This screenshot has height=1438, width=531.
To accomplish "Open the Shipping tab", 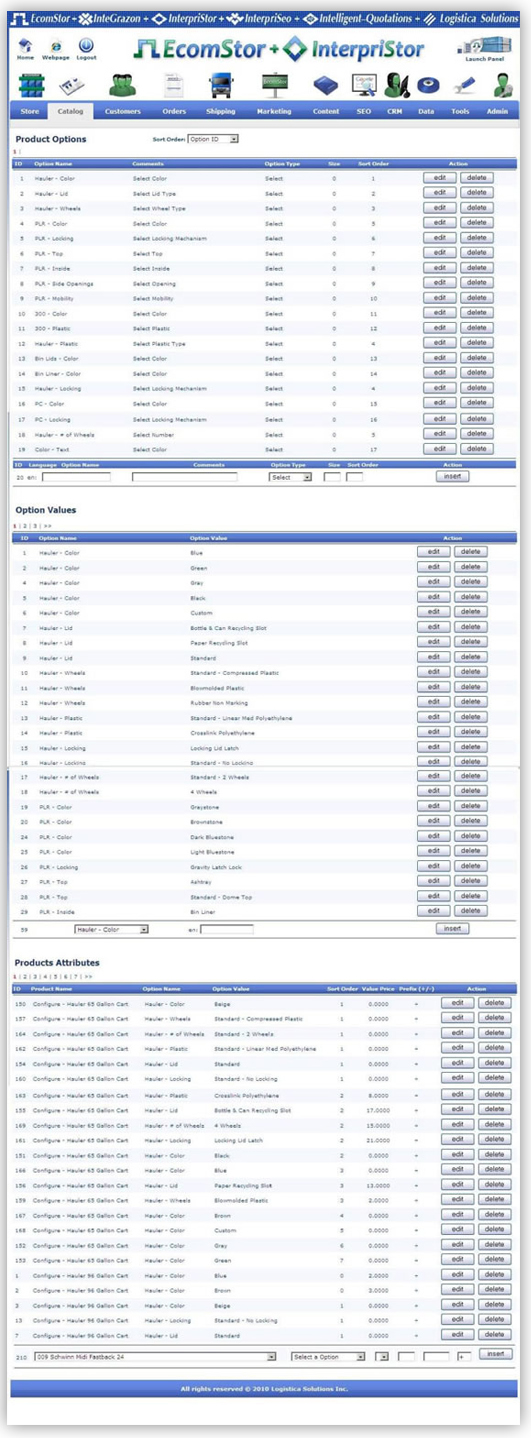I will point(221,111).
